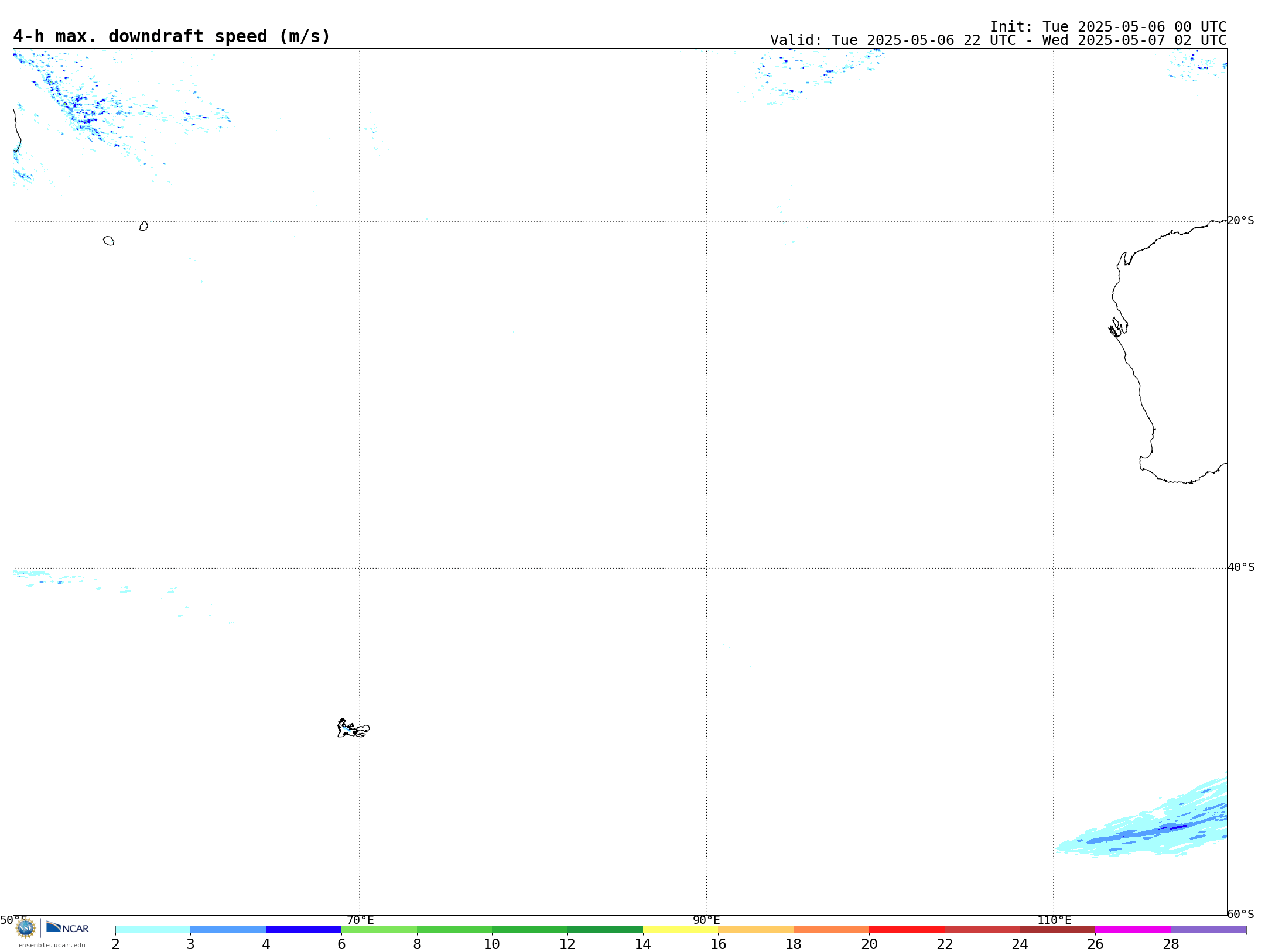Click the 'Init: Tue 2025-05-06 00 UTC' text

1108,27
